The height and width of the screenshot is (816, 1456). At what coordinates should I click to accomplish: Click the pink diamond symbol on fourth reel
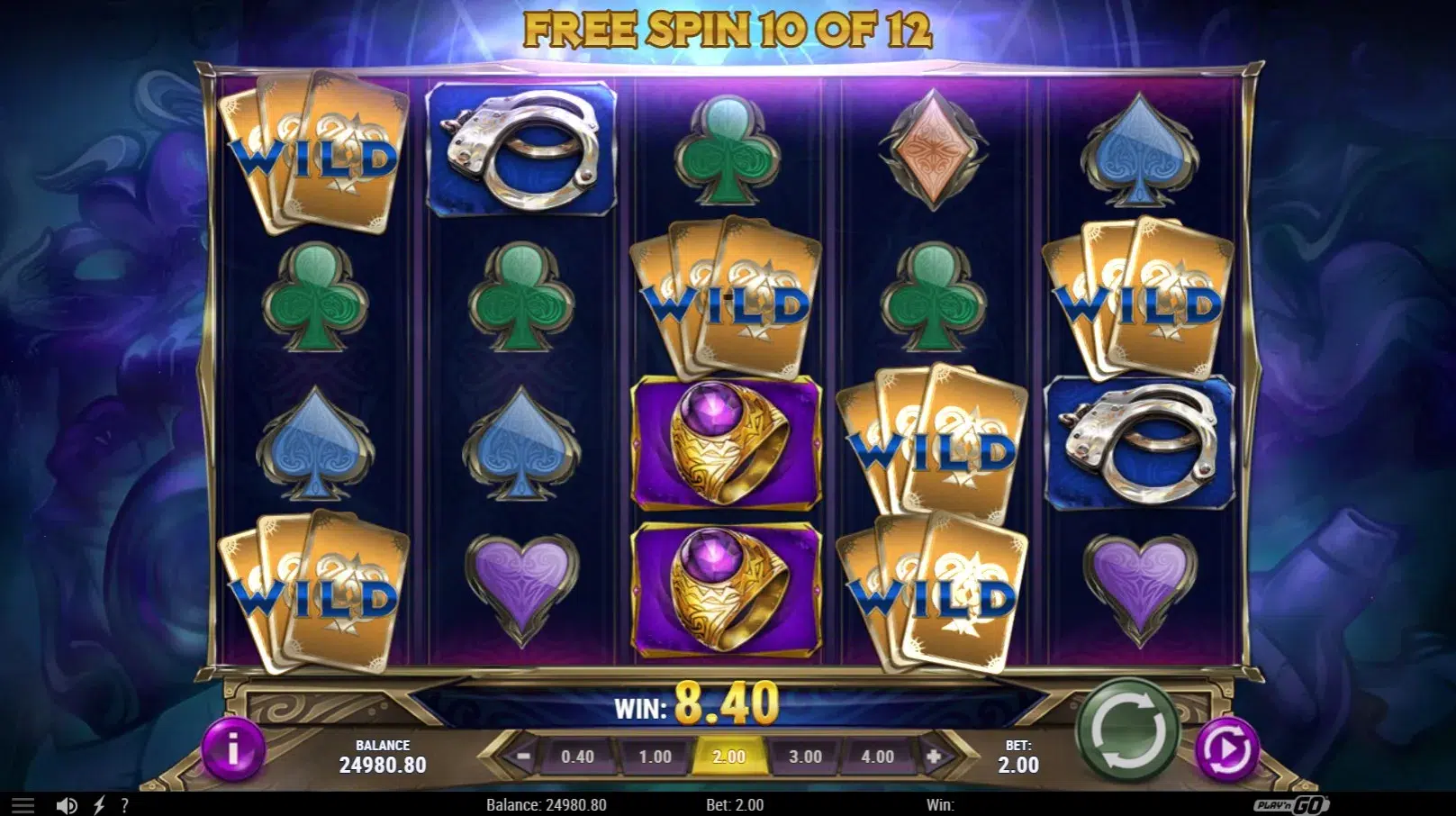[933, 150]
